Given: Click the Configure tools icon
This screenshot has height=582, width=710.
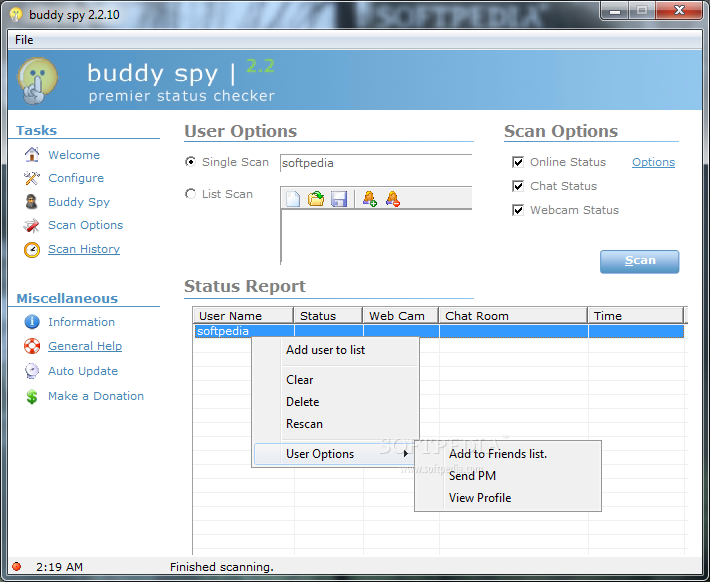Looking at the screenshot, I should (32, 178).
